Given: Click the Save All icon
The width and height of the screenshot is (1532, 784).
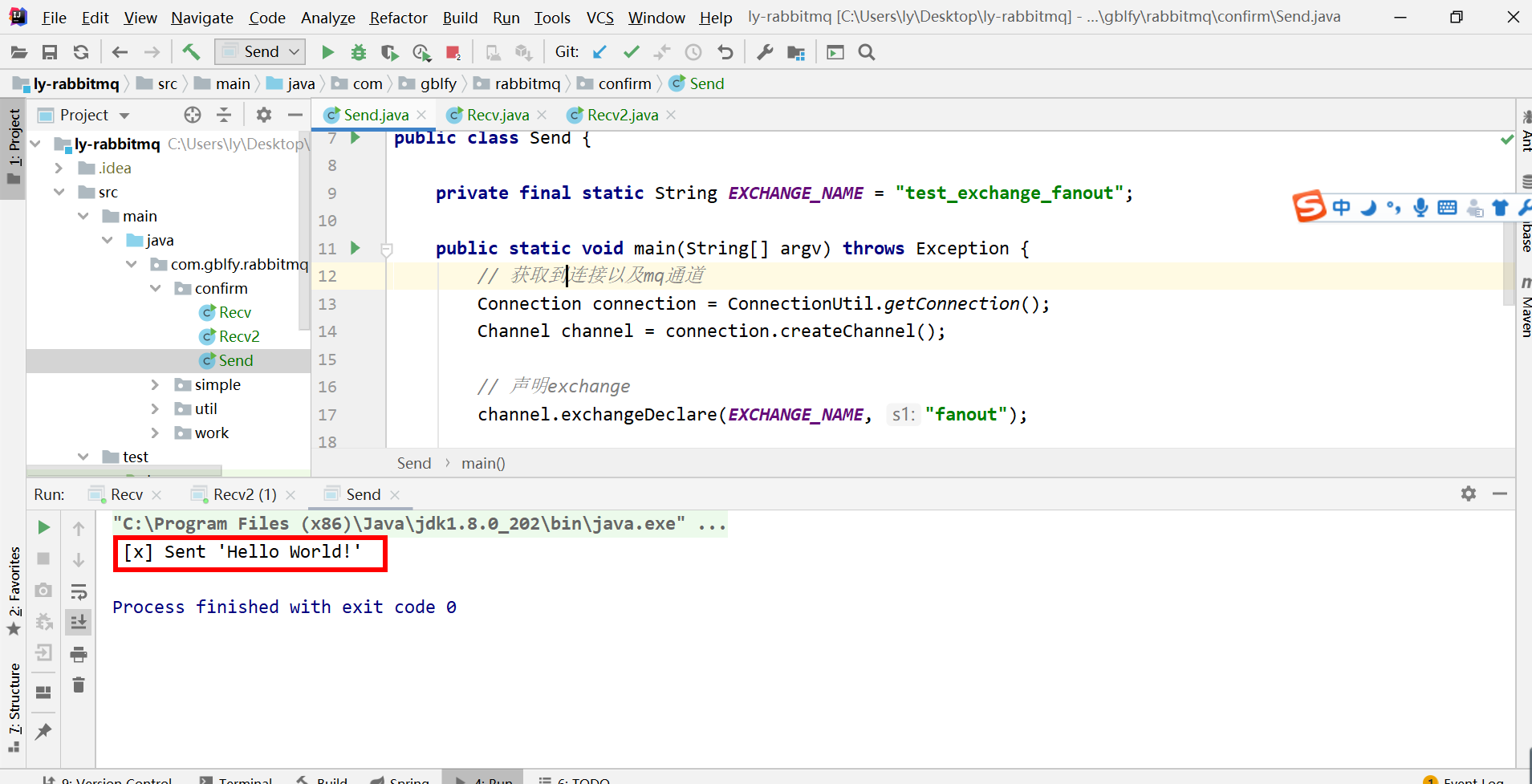Looking at the screenshot, I should (50, 52).
